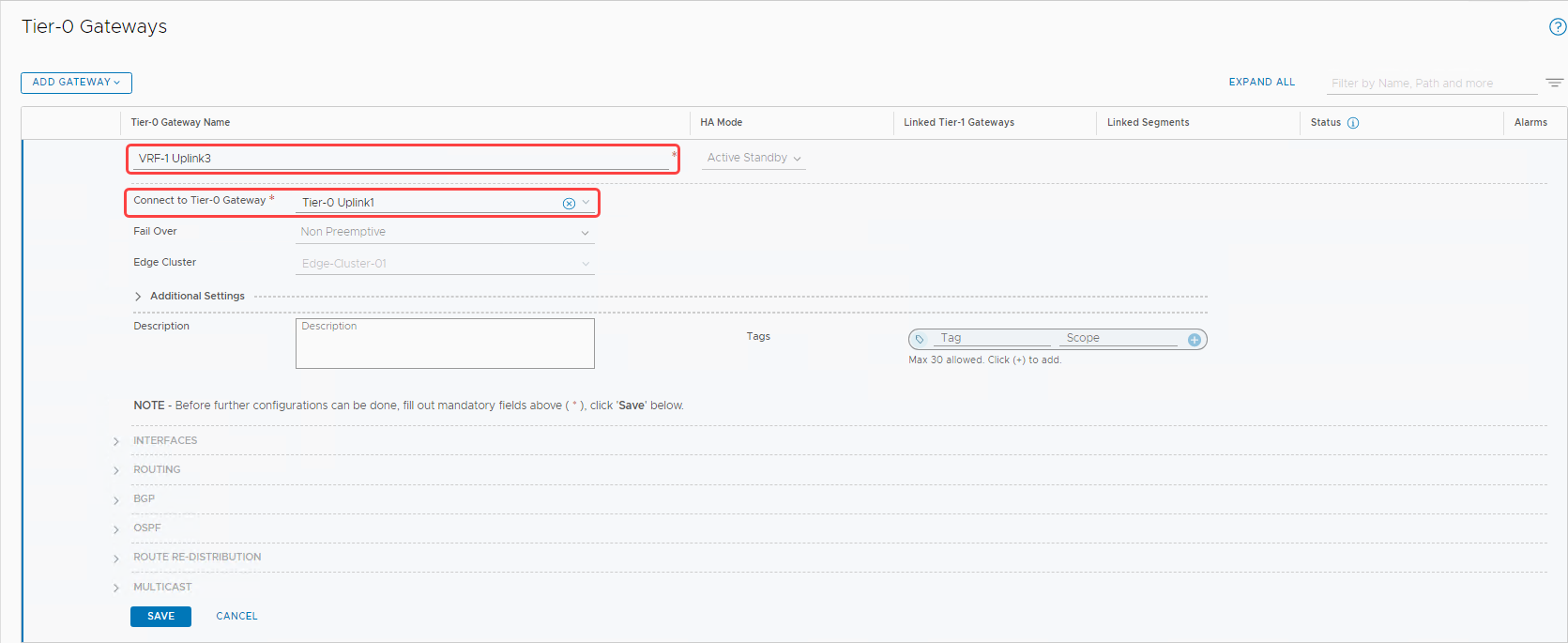This screenshot has width=1568, height=643.
Task: Open the Active Standby HA mode dropdown
Action: click(x=754, y=158)
